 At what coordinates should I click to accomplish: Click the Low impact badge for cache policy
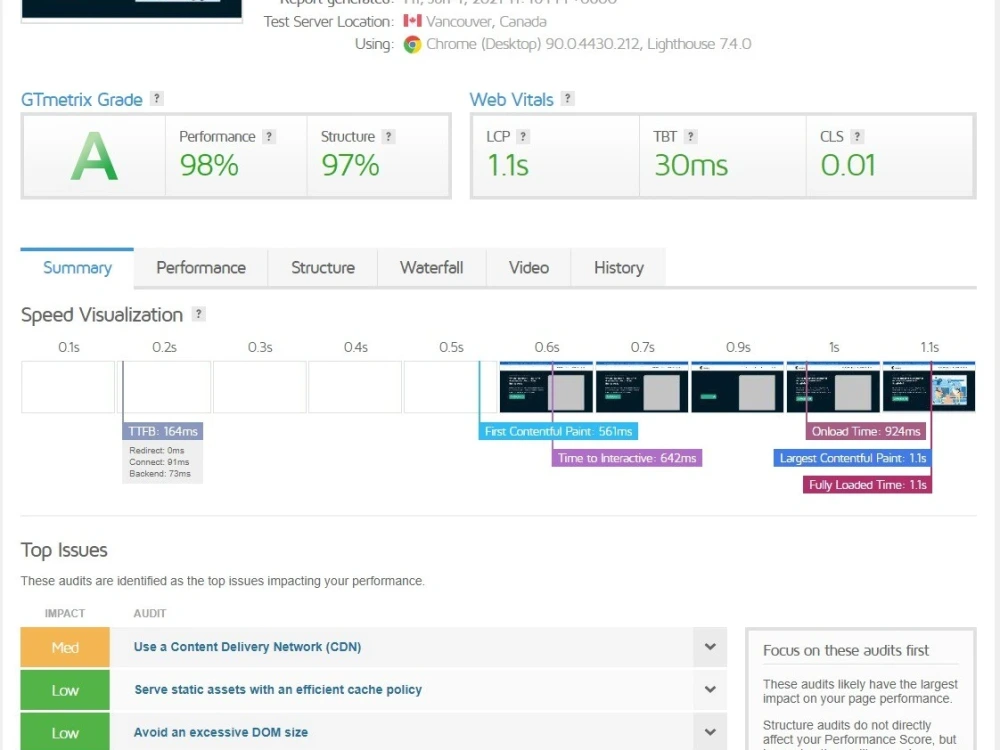pos(65,690)
